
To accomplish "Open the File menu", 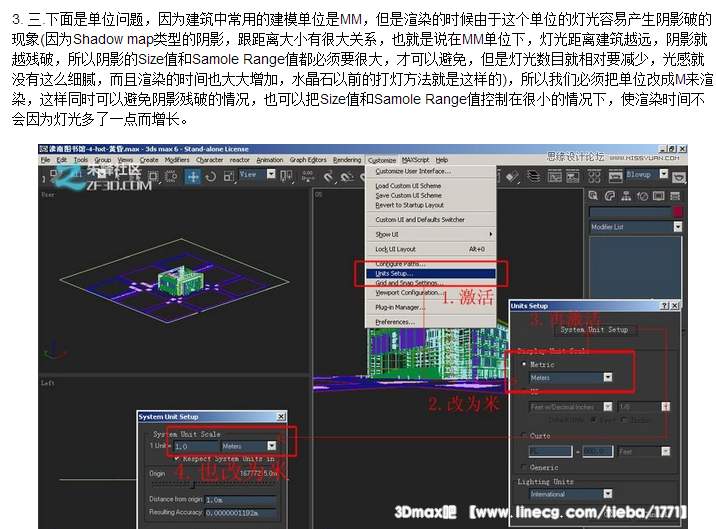I will [x=45, y=160].
